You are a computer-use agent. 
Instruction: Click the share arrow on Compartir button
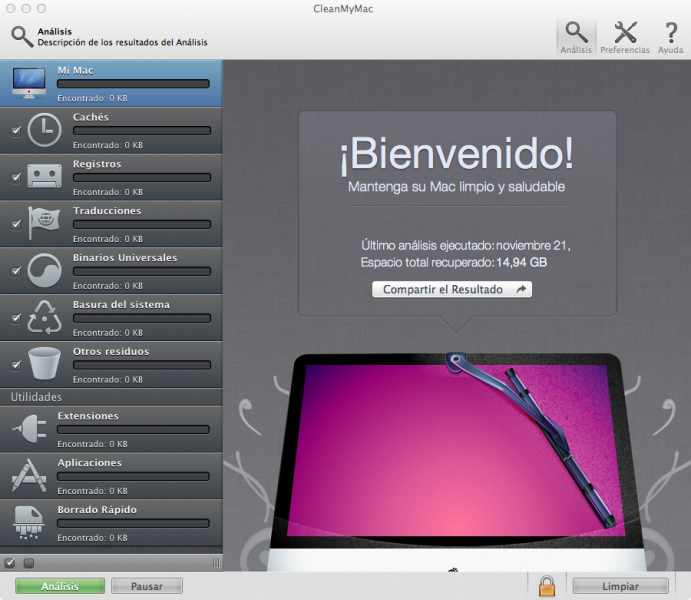point(521,289)
